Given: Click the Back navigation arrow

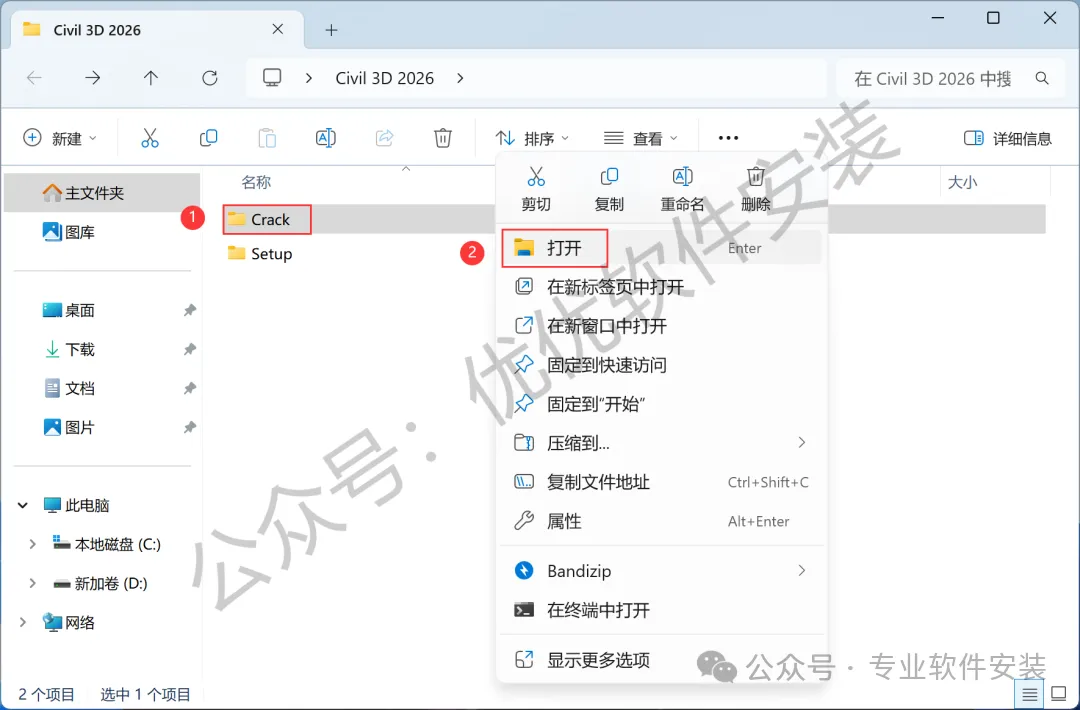Looking at the screenshot, I should 34,78.
